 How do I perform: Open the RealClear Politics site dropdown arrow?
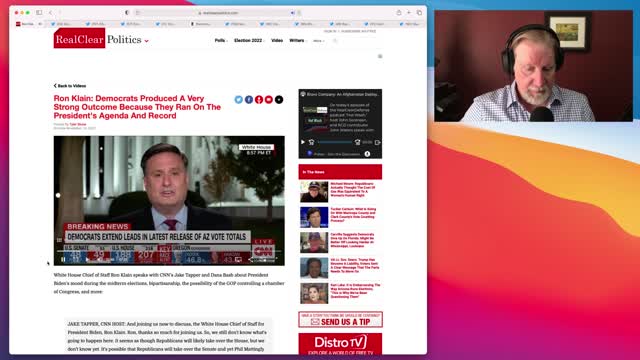point(147,41)
